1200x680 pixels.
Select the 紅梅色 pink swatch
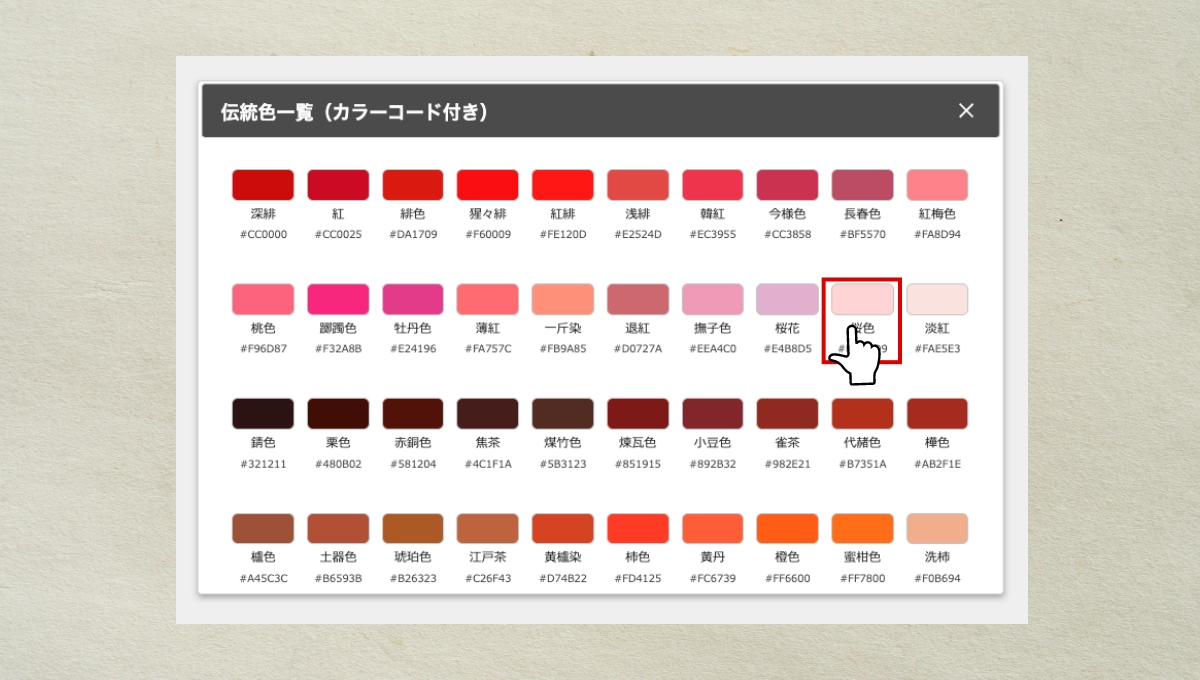(x=937, y=185)
